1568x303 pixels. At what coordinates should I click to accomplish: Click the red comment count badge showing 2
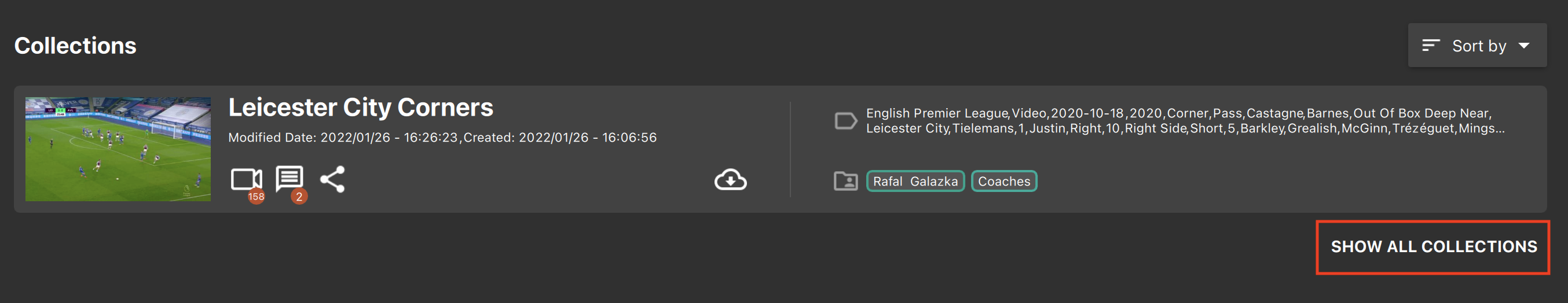tap(299, 197)
